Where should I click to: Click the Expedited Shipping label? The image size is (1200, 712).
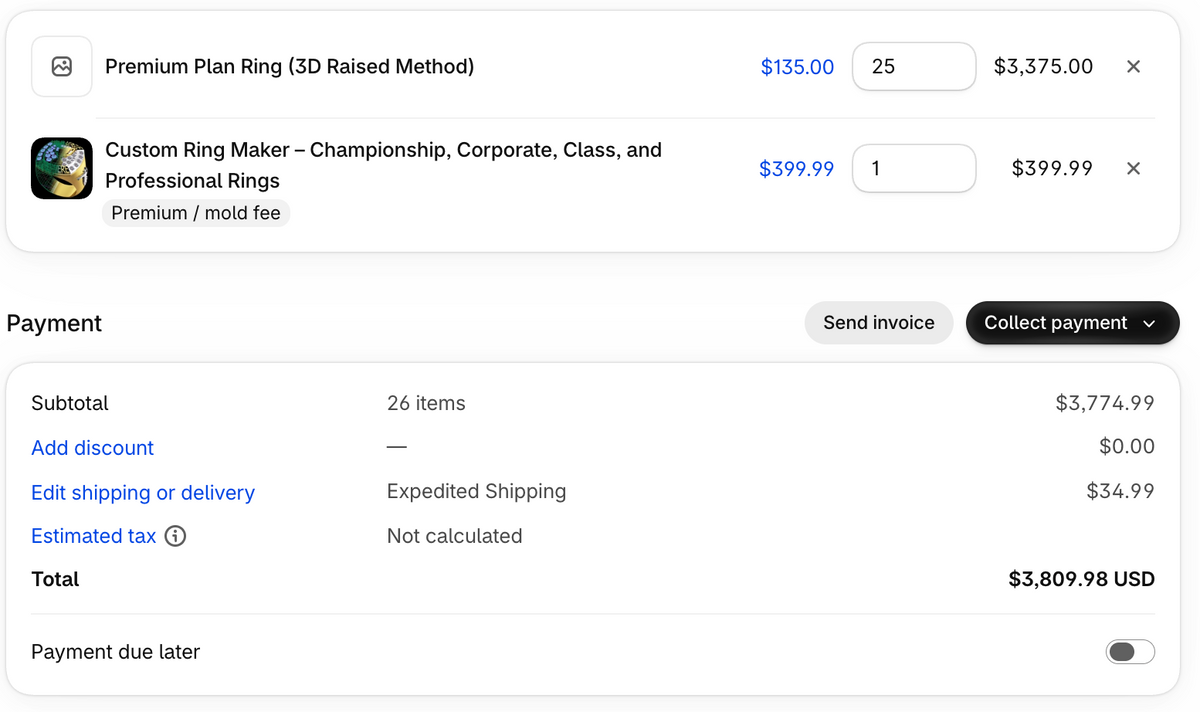coord(476,491)
